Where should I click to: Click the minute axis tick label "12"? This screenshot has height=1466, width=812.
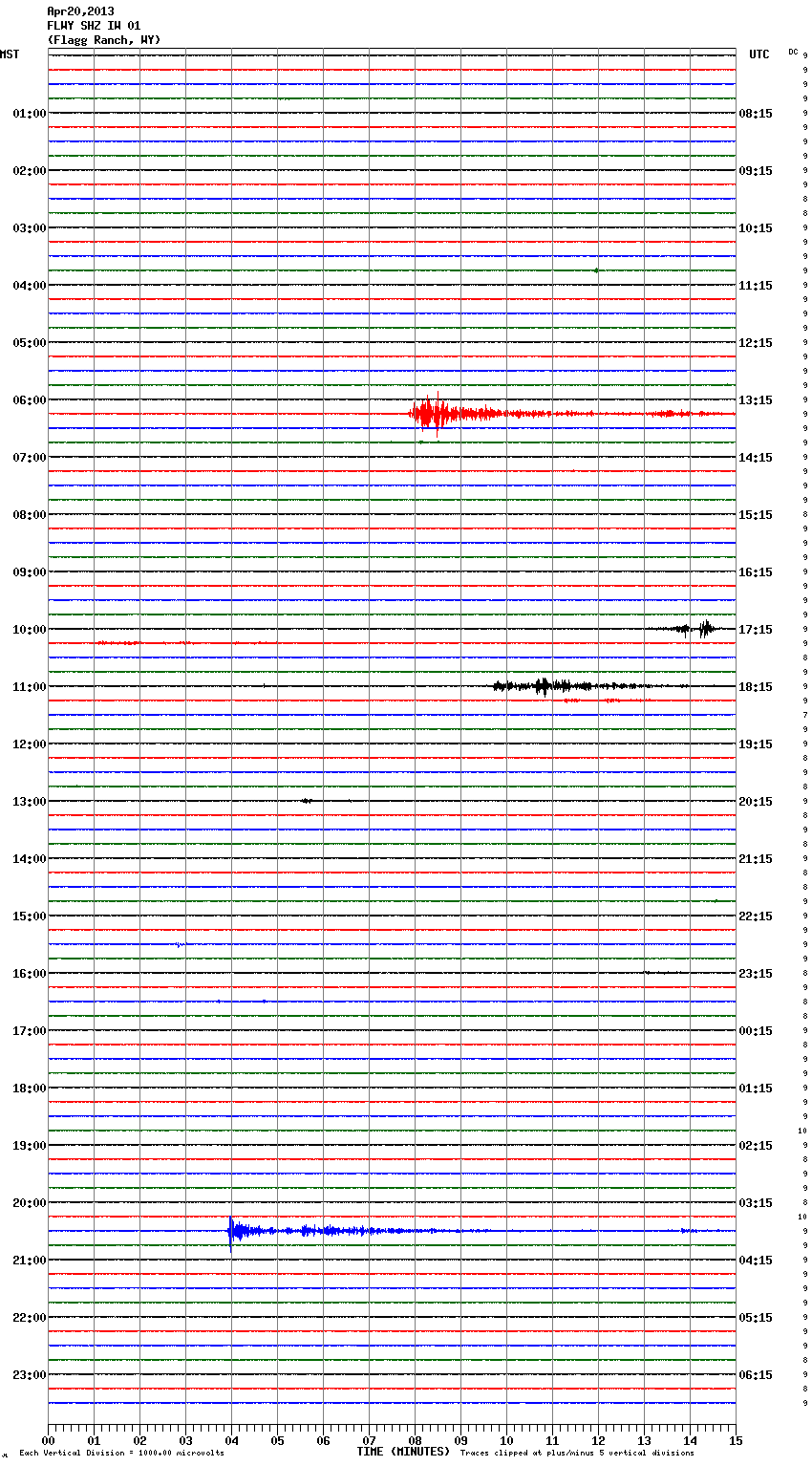[x=598, y=1440]
